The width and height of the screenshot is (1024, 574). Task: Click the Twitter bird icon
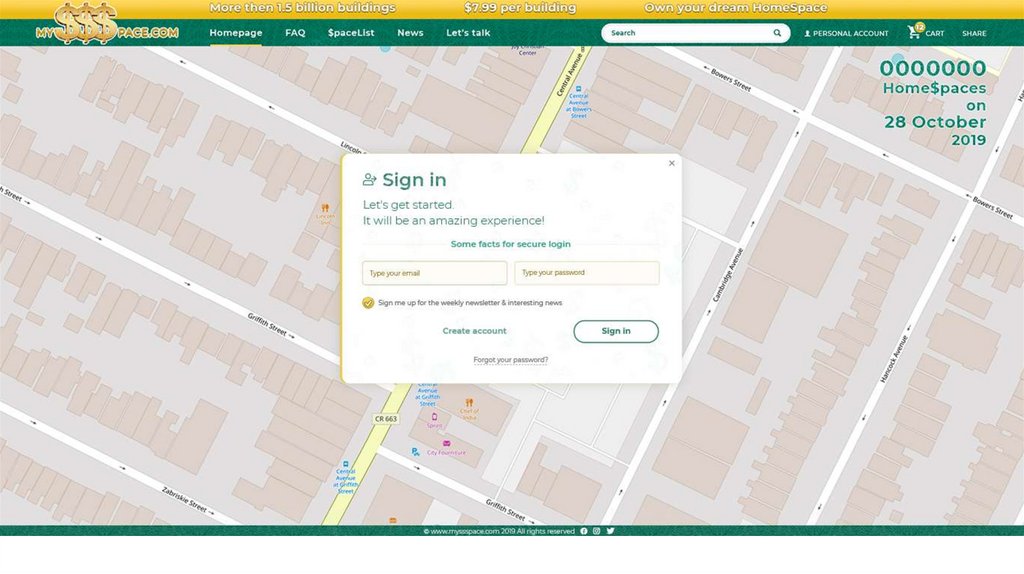point(610,531)
